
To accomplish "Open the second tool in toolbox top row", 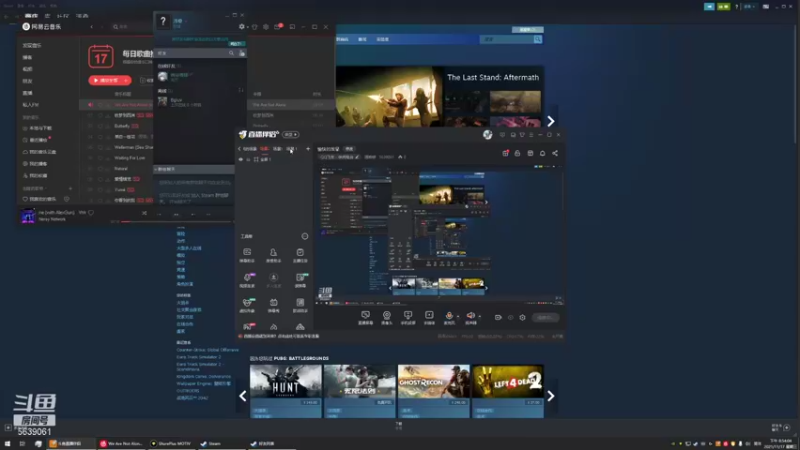I will pyautogui.click(x=273, y=255).
